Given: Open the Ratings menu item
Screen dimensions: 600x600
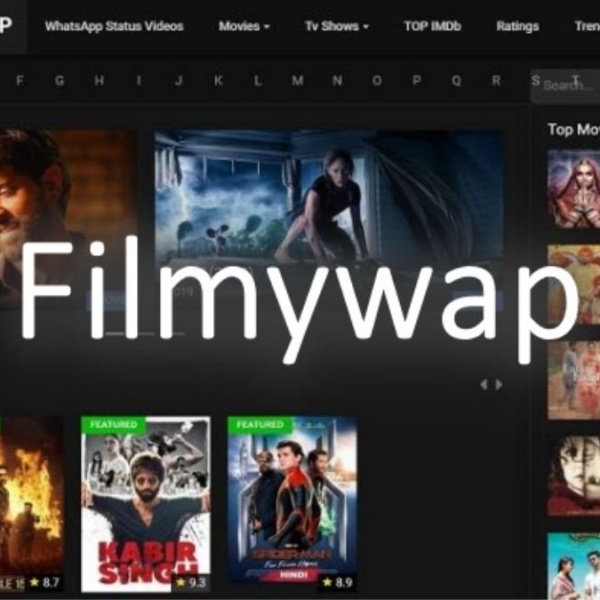Looking at the screenshot, I should coord(517,26).
